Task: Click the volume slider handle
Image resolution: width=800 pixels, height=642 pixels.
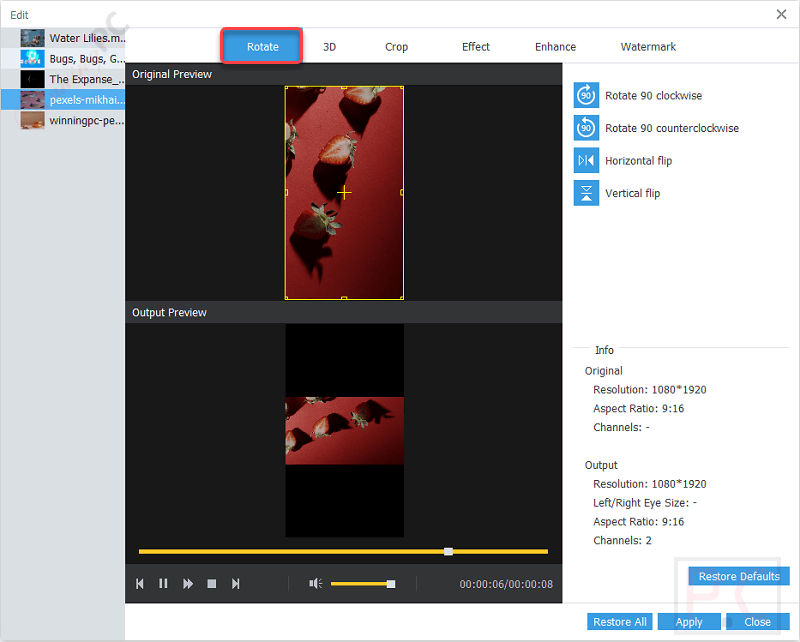Action: point(391,584)
